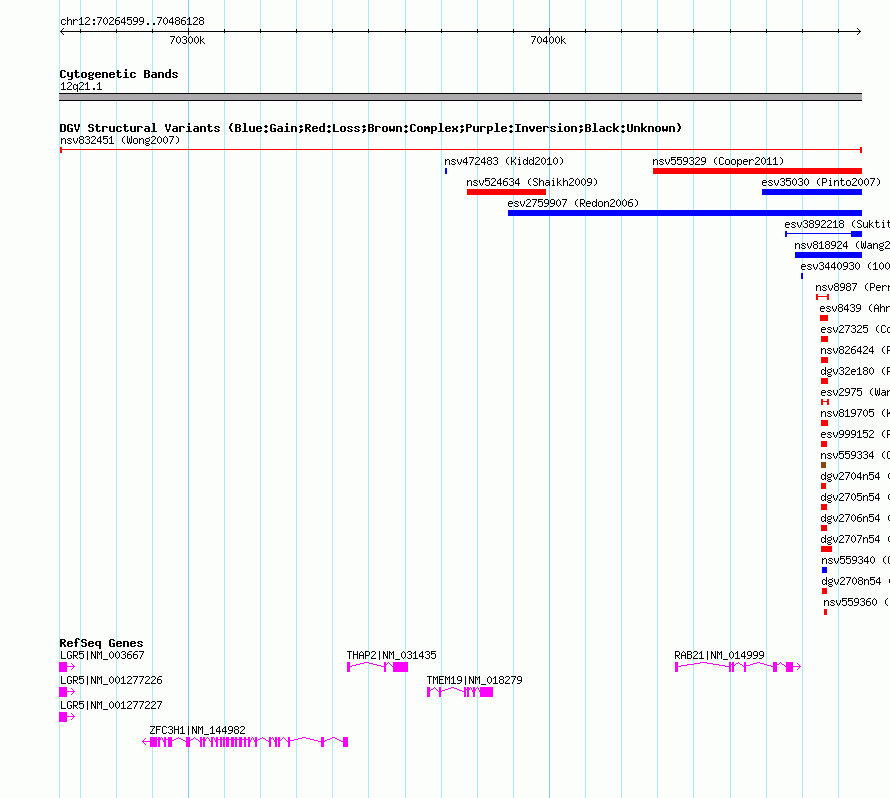Screen dimensions: 890x798
Task: Click the left arrow end of the ruler
Action: pos(62,32)
